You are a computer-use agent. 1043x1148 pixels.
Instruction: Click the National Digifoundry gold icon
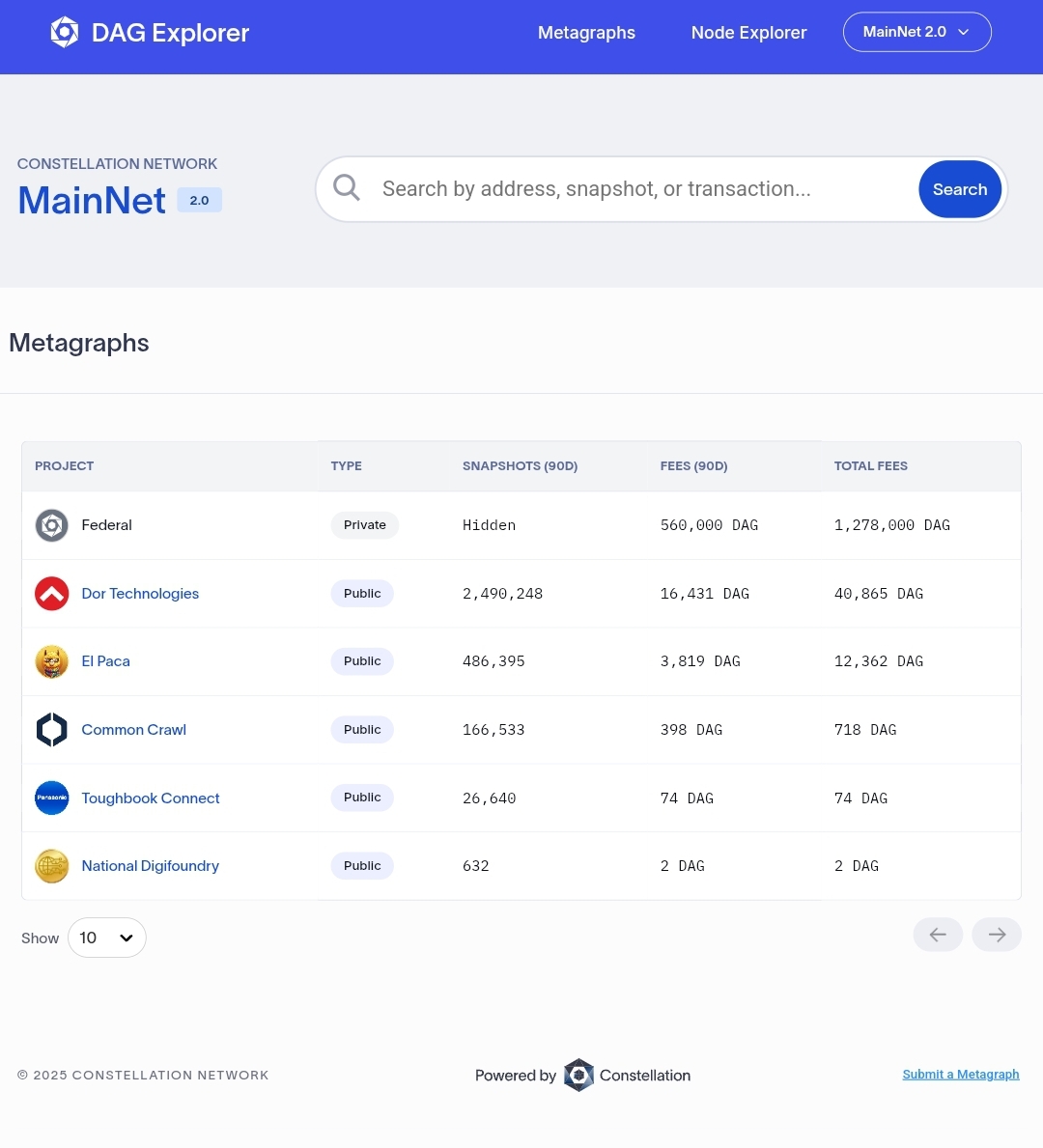(52, 865)
